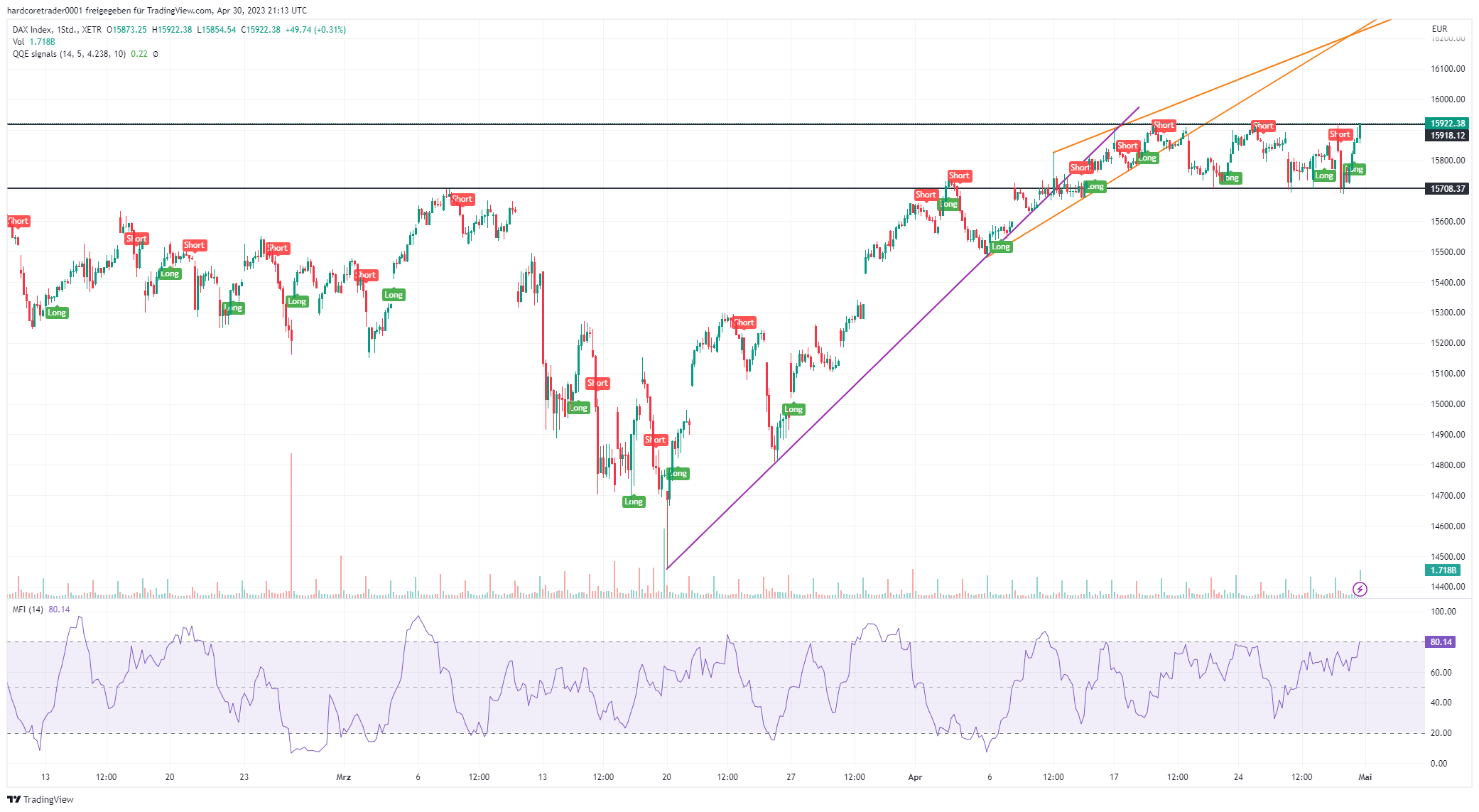The image size is (1479, 812).
Task: Click the 16100.00 price axis tick
Action: 1448,69
